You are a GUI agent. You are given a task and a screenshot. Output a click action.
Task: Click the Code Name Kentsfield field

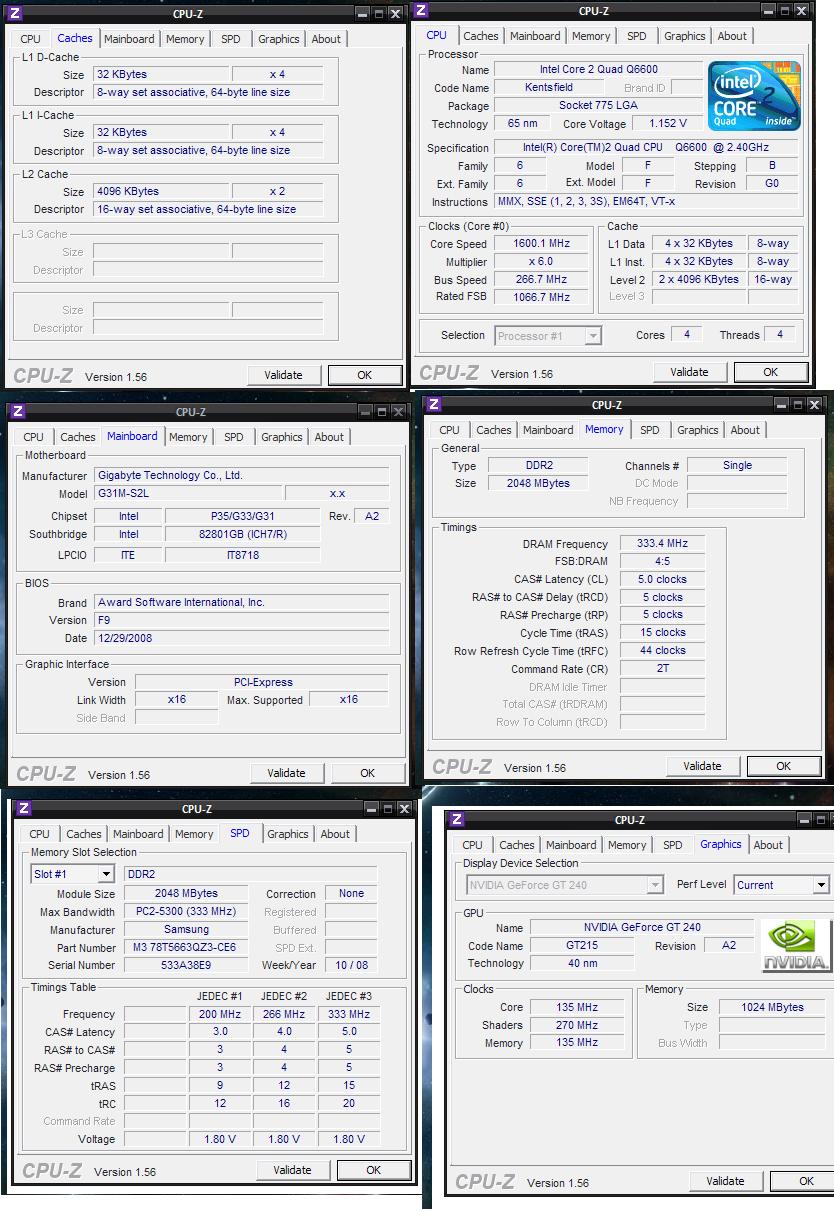point(549,88)
